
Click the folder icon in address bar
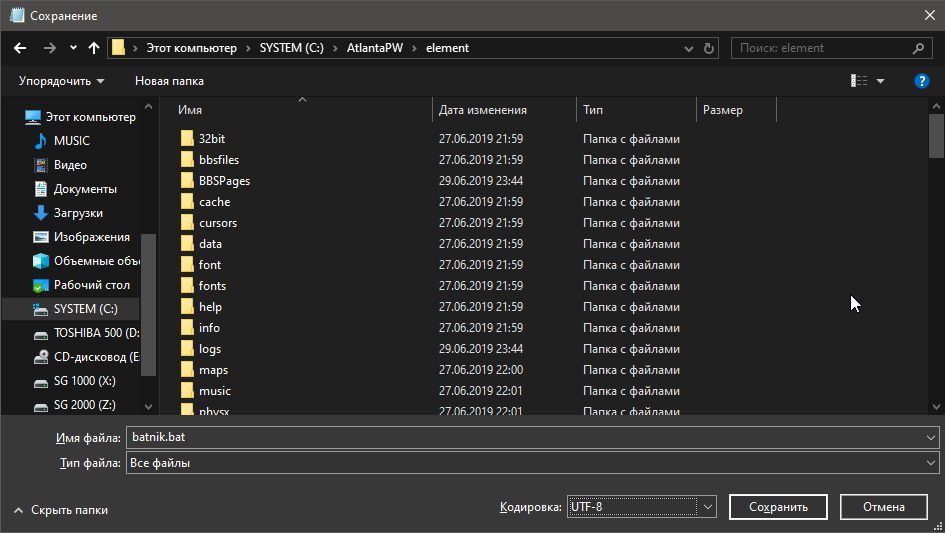pos(119,48)
